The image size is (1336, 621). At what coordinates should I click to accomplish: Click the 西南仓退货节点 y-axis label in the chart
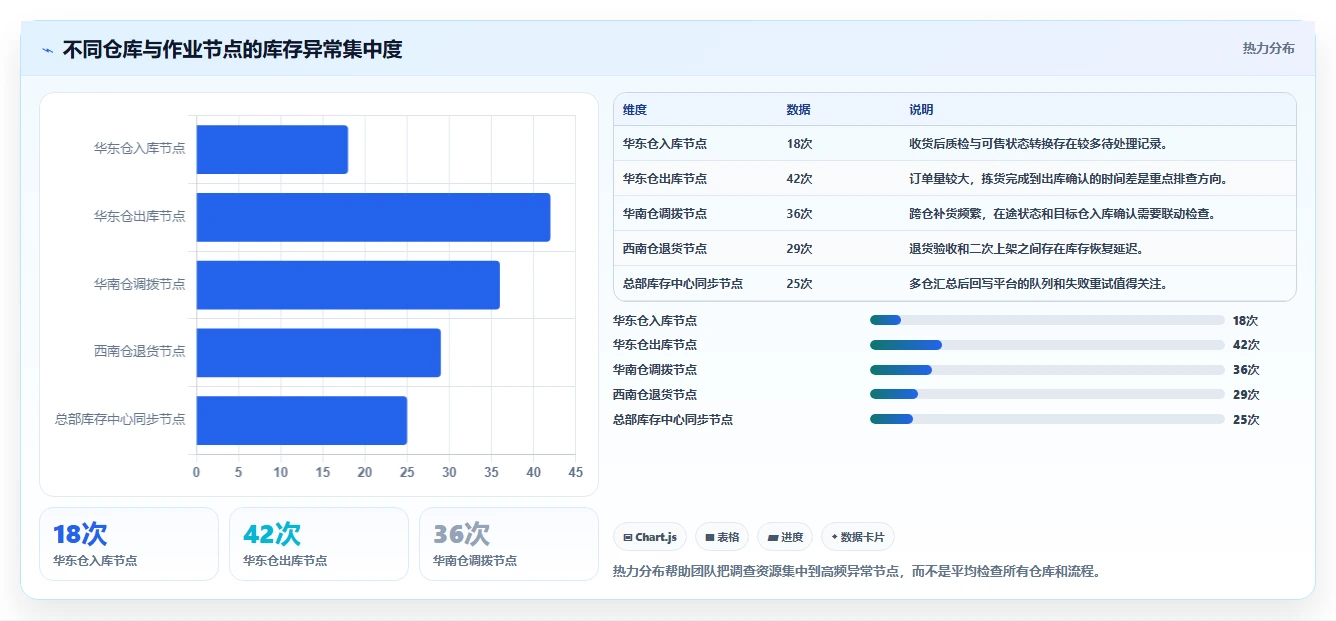tap(140, 353)
